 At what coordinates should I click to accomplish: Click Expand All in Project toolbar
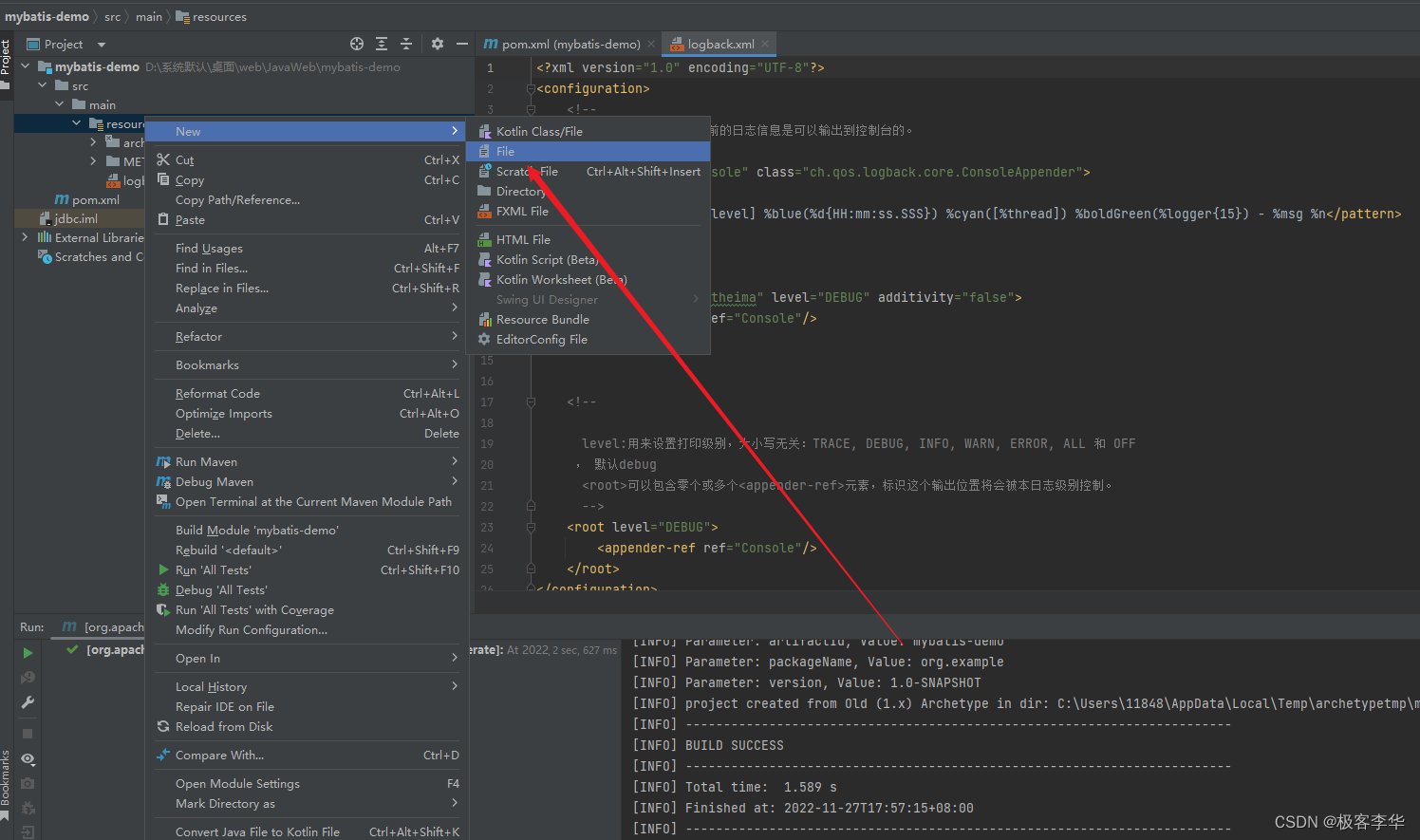click(382, 44)
